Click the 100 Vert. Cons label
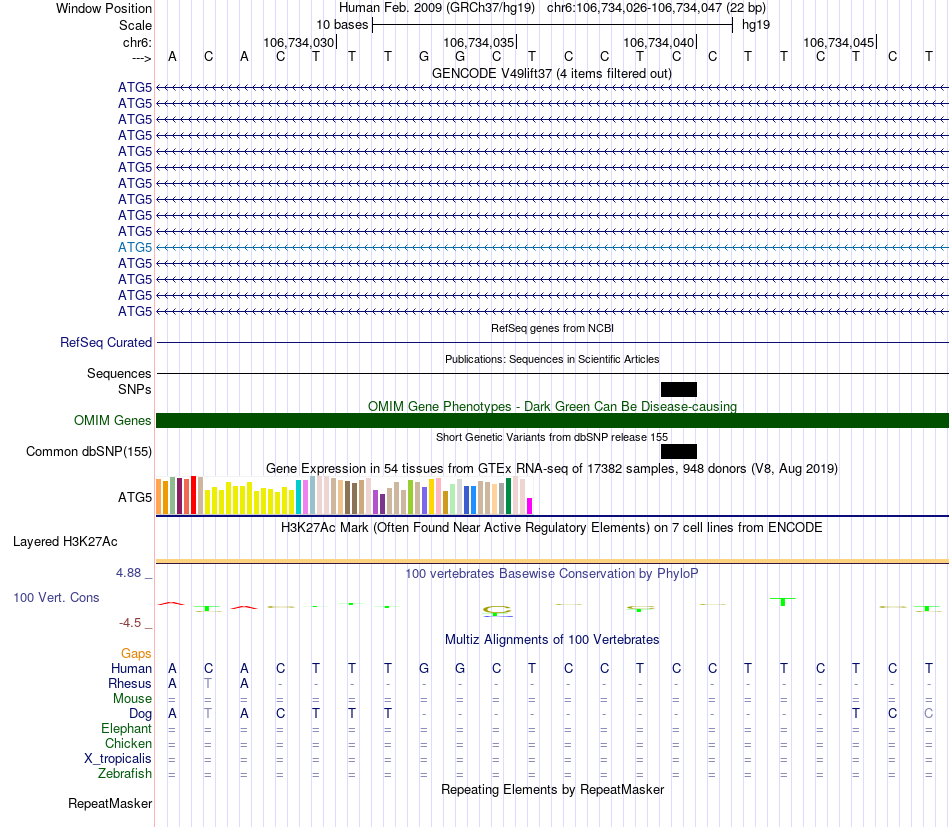Viewport: 950px width, 827px height. [x=56, y=597]
